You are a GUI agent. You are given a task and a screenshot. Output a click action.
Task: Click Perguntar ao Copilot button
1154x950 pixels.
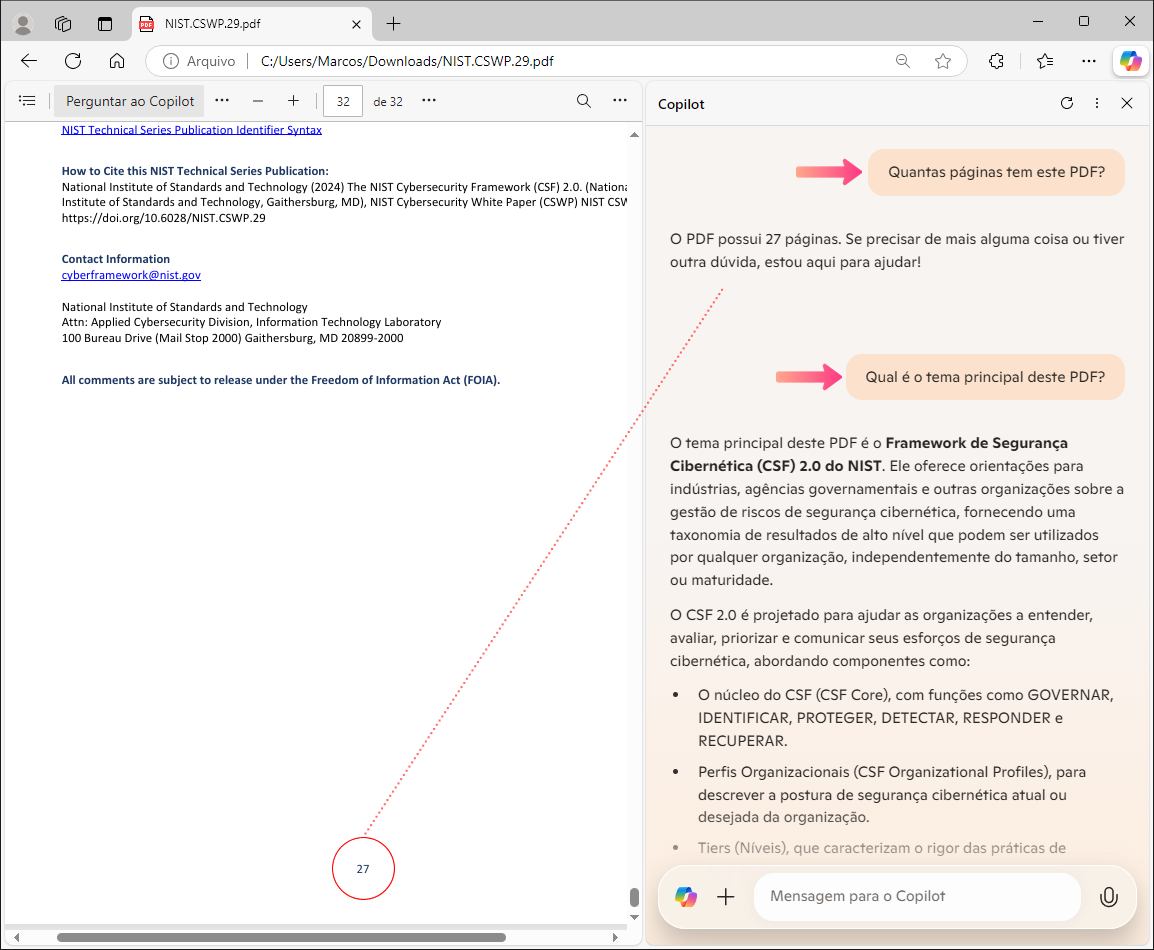[130, 101]
